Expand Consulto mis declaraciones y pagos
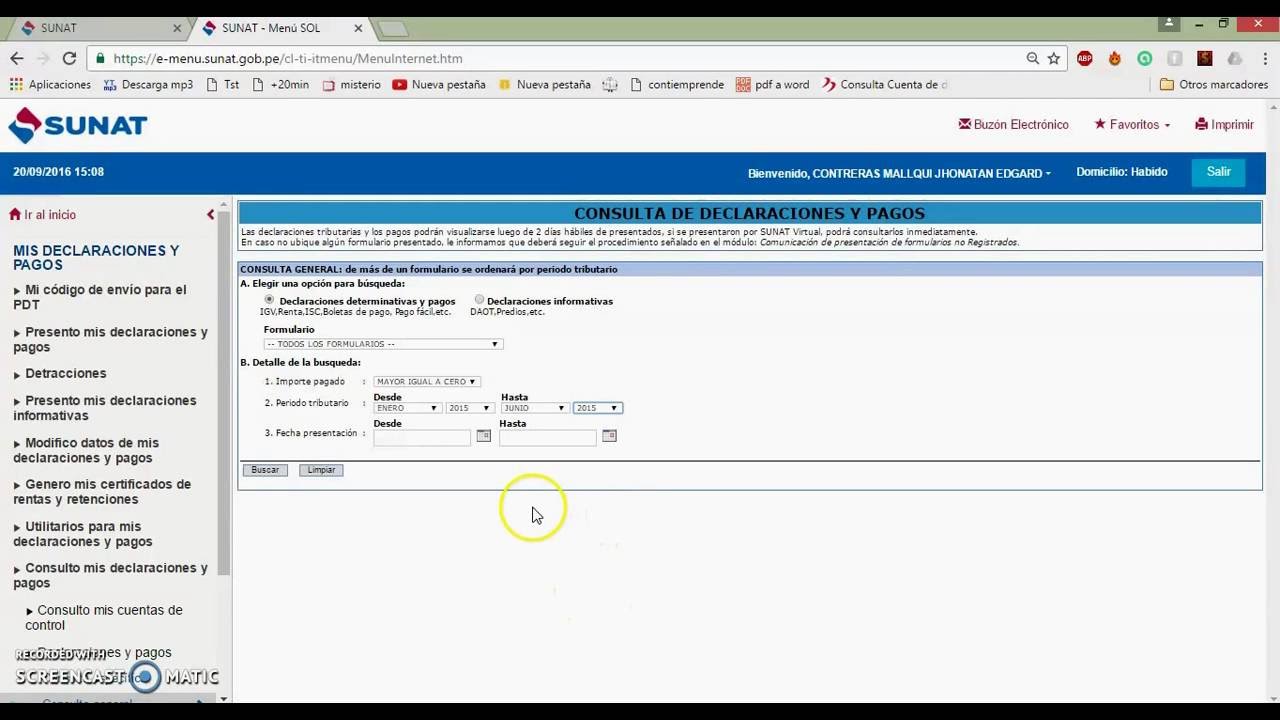 click(110, 575)
